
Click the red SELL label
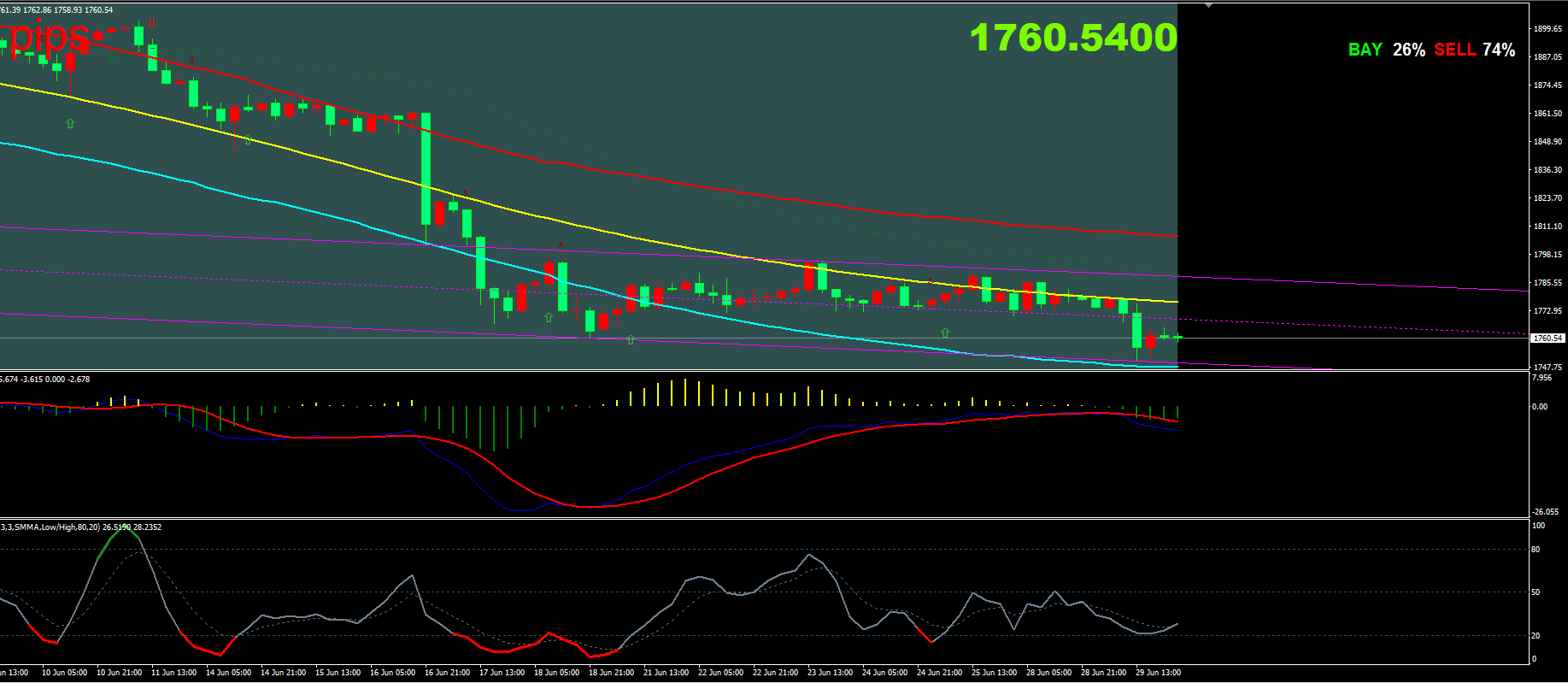point(1455,50)
